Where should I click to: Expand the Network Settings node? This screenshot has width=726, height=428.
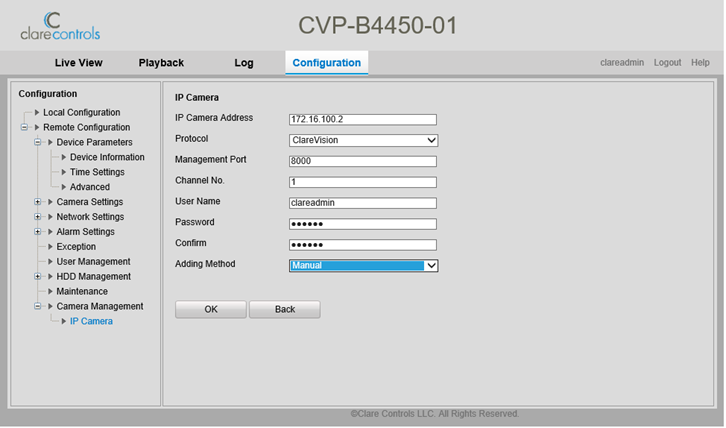coord(38,217)
